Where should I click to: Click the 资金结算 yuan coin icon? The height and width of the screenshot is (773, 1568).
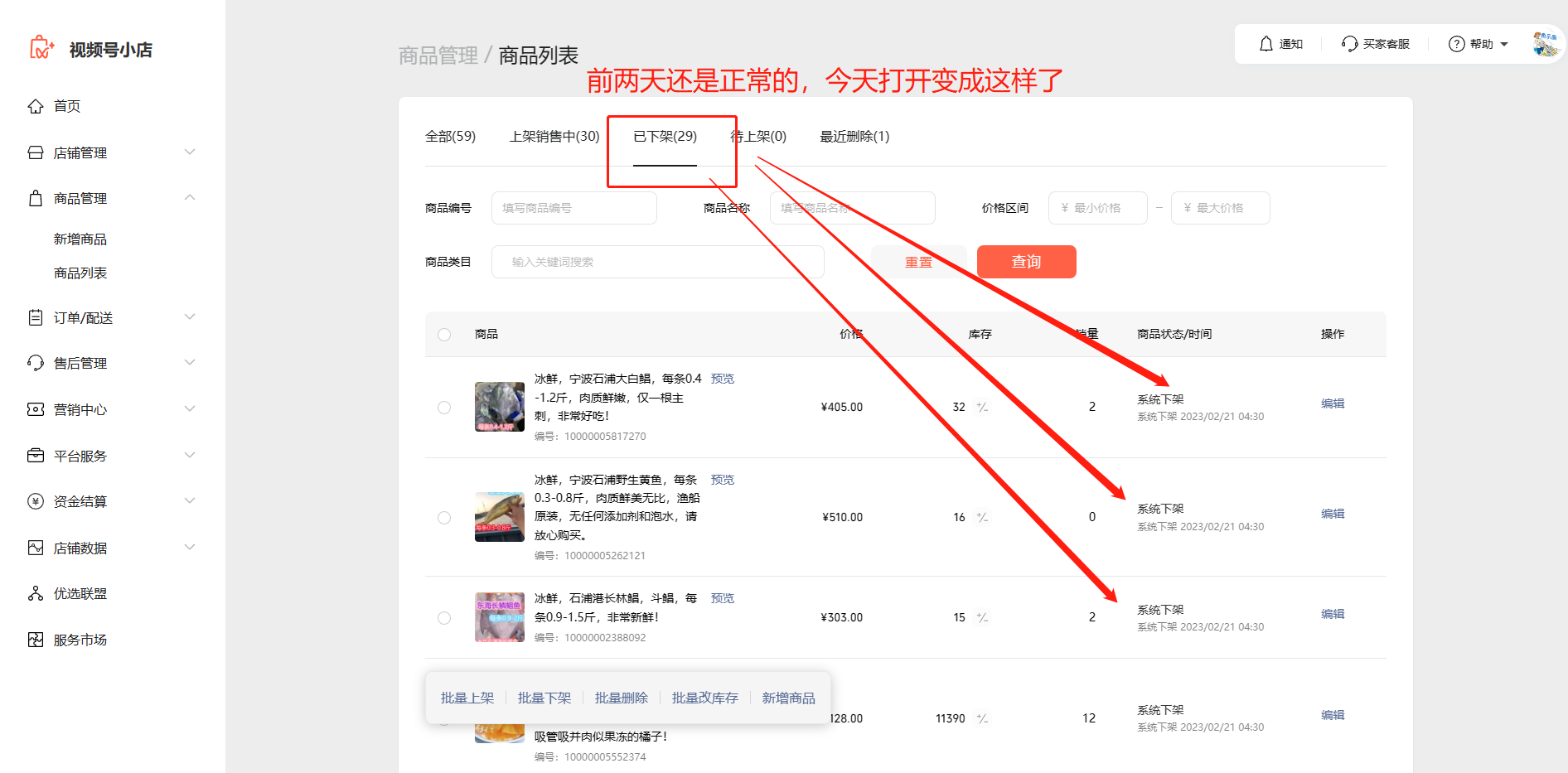tap(36, 501)
